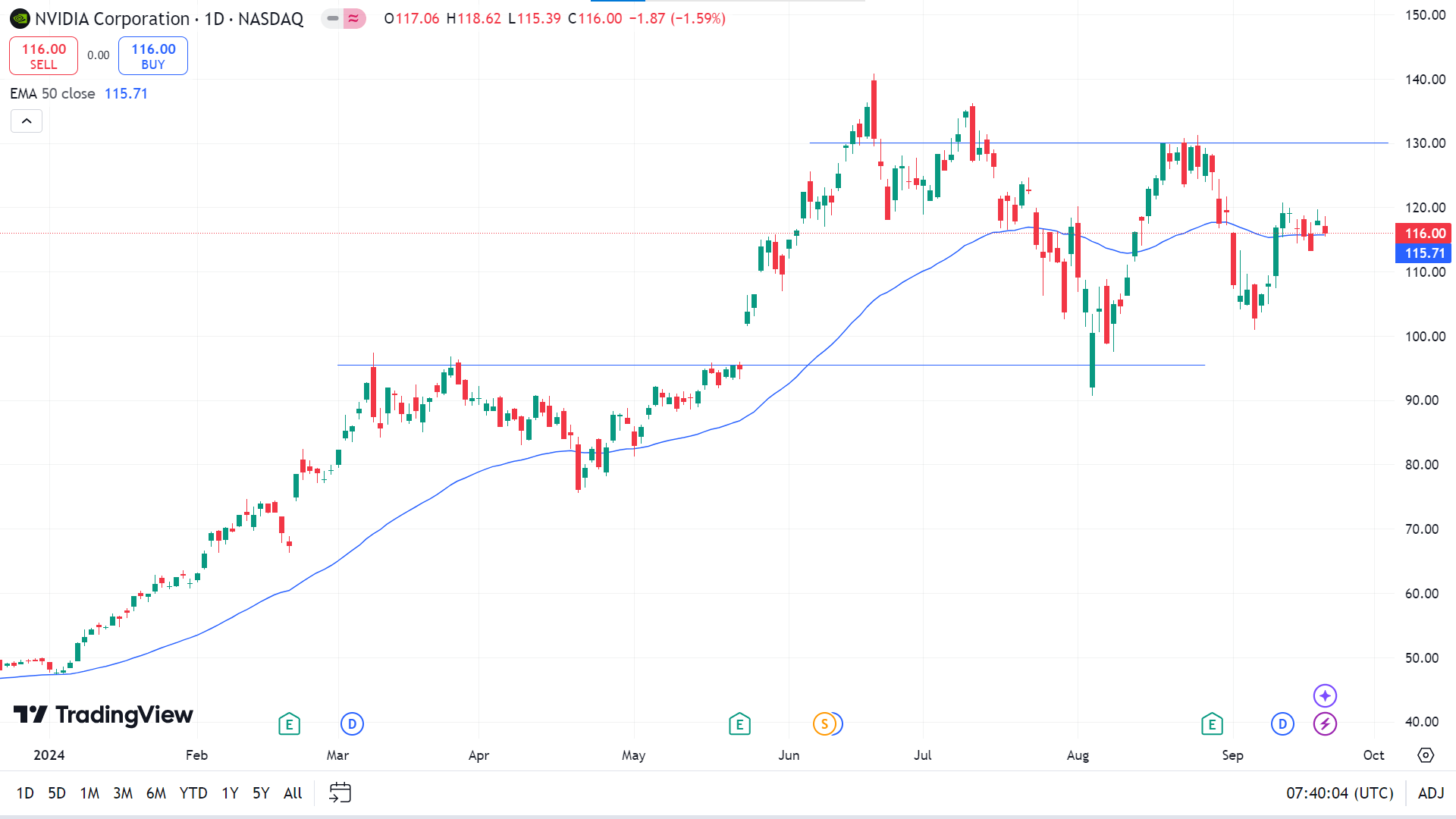The width and height of the screenshot is (1456, 819).
Task: Open the go-to-date calendar icon
Action: coord(340,793)
